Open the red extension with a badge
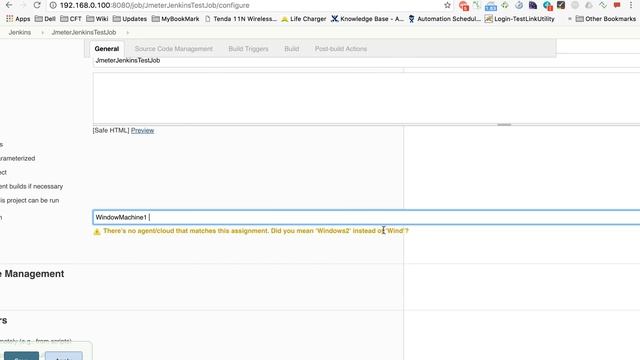 (464, 6)
